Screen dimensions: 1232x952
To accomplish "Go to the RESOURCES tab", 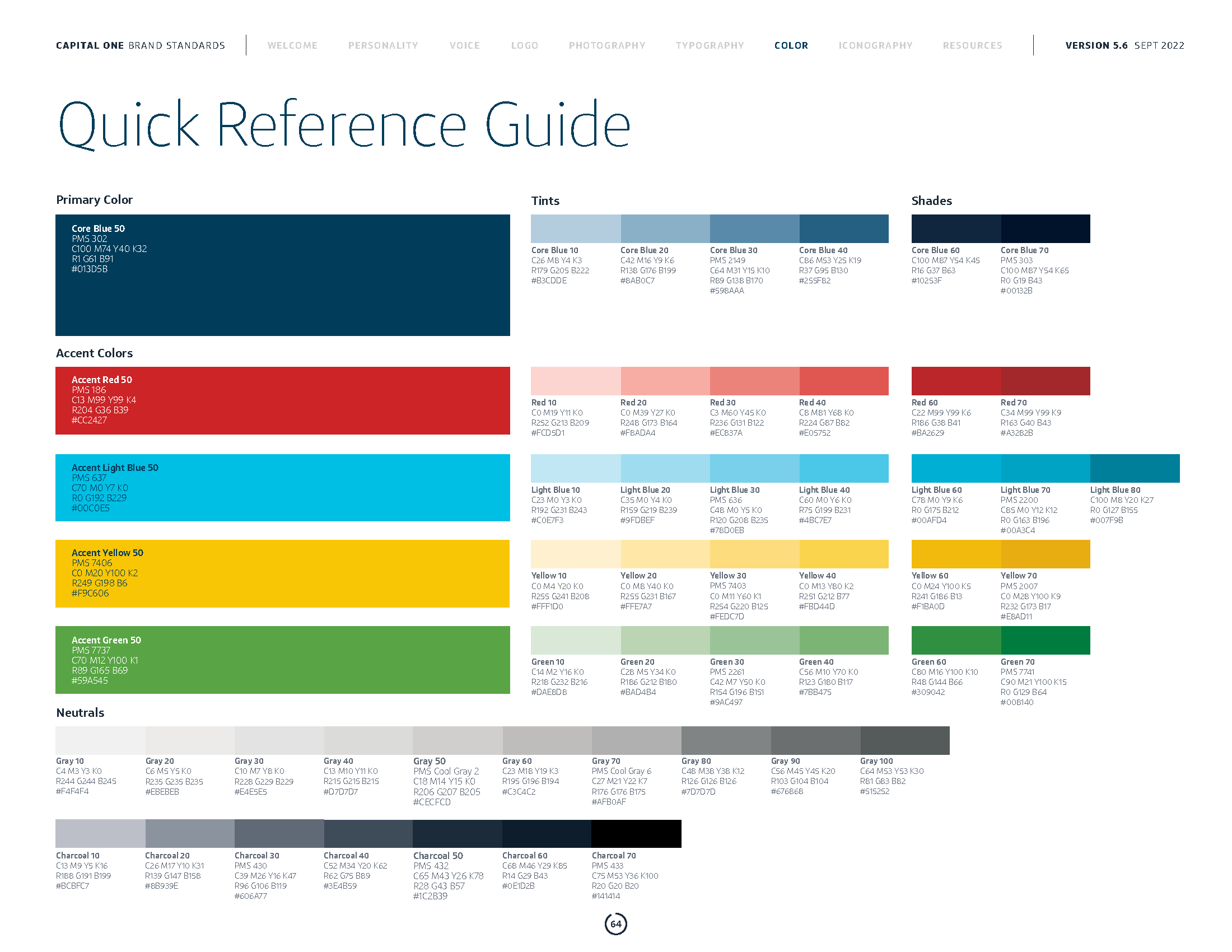I will click(973, 46).
